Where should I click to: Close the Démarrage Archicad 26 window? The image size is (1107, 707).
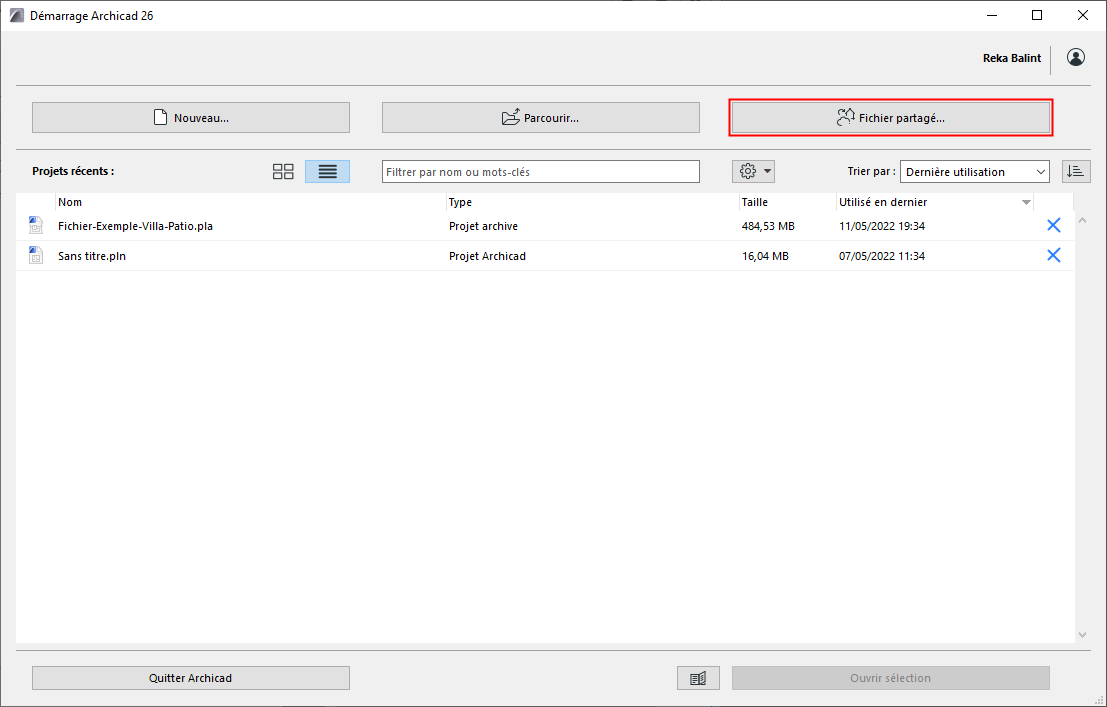coord(1083,16)
